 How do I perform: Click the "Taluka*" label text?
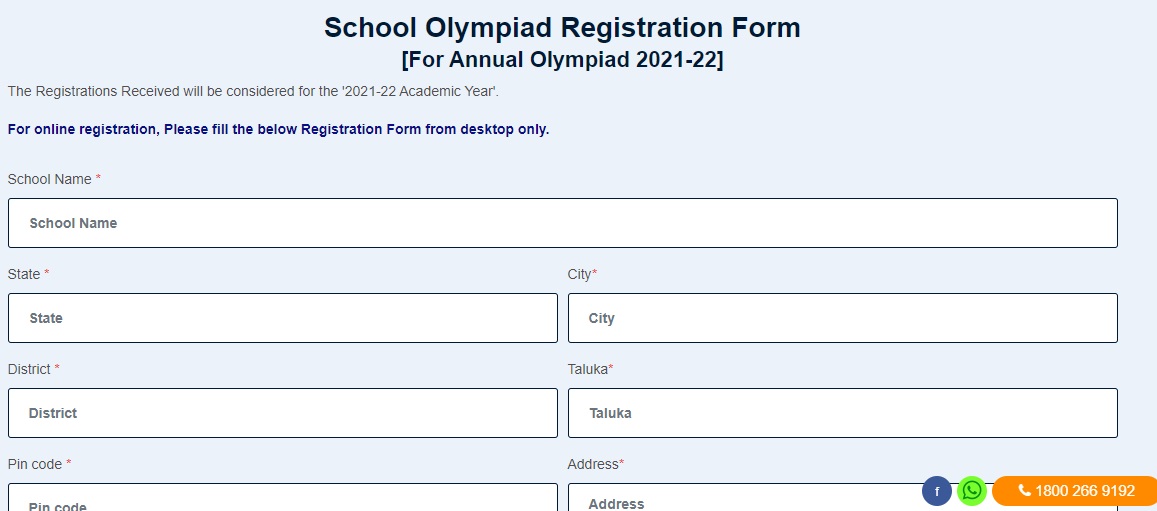pos(590,369)
